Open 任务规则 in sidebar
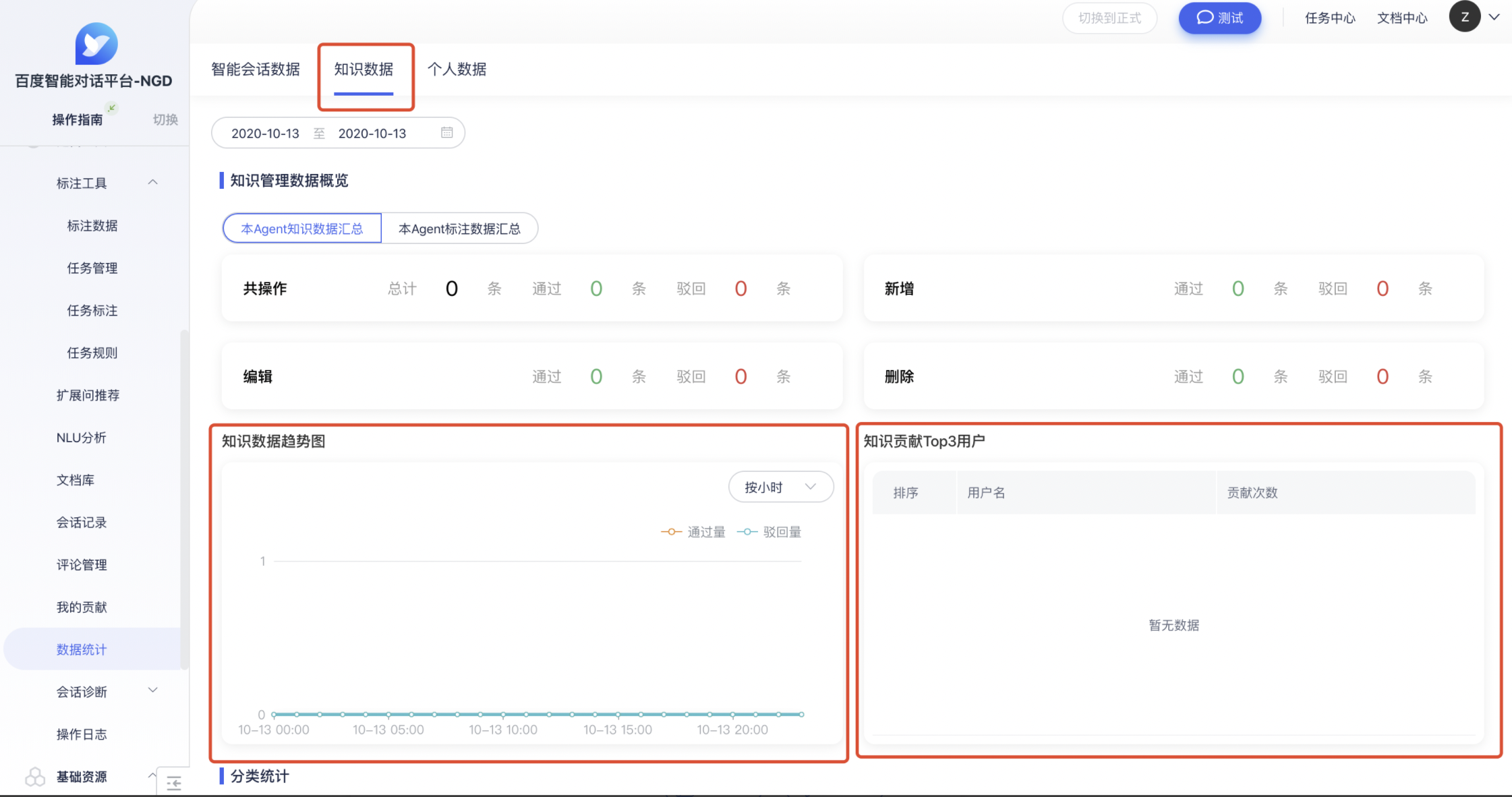This screenshot has height=797, width=1512. coord(92,353)
